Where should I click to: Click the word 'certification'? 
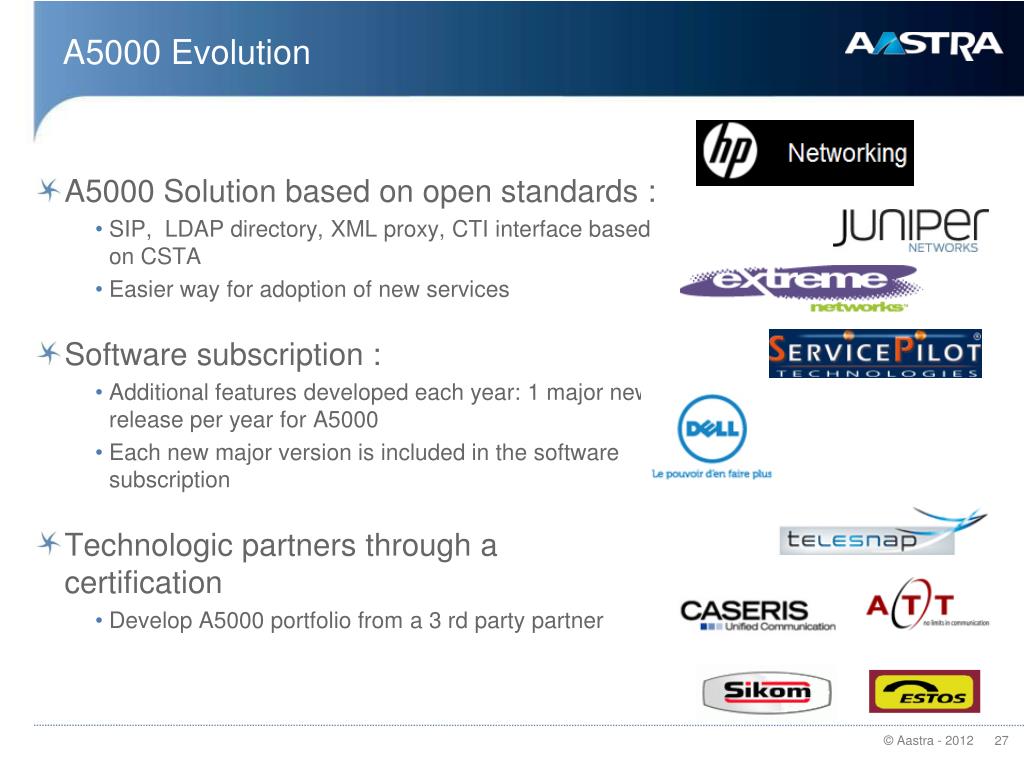(143, 583)
